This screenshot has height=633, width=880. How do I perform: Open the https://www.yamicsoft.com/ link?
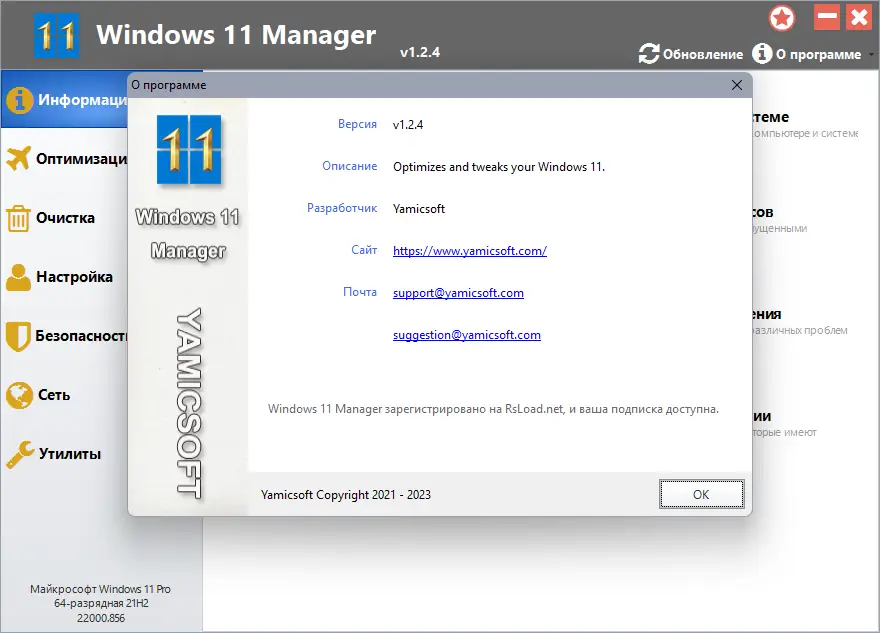click(470, 251)
